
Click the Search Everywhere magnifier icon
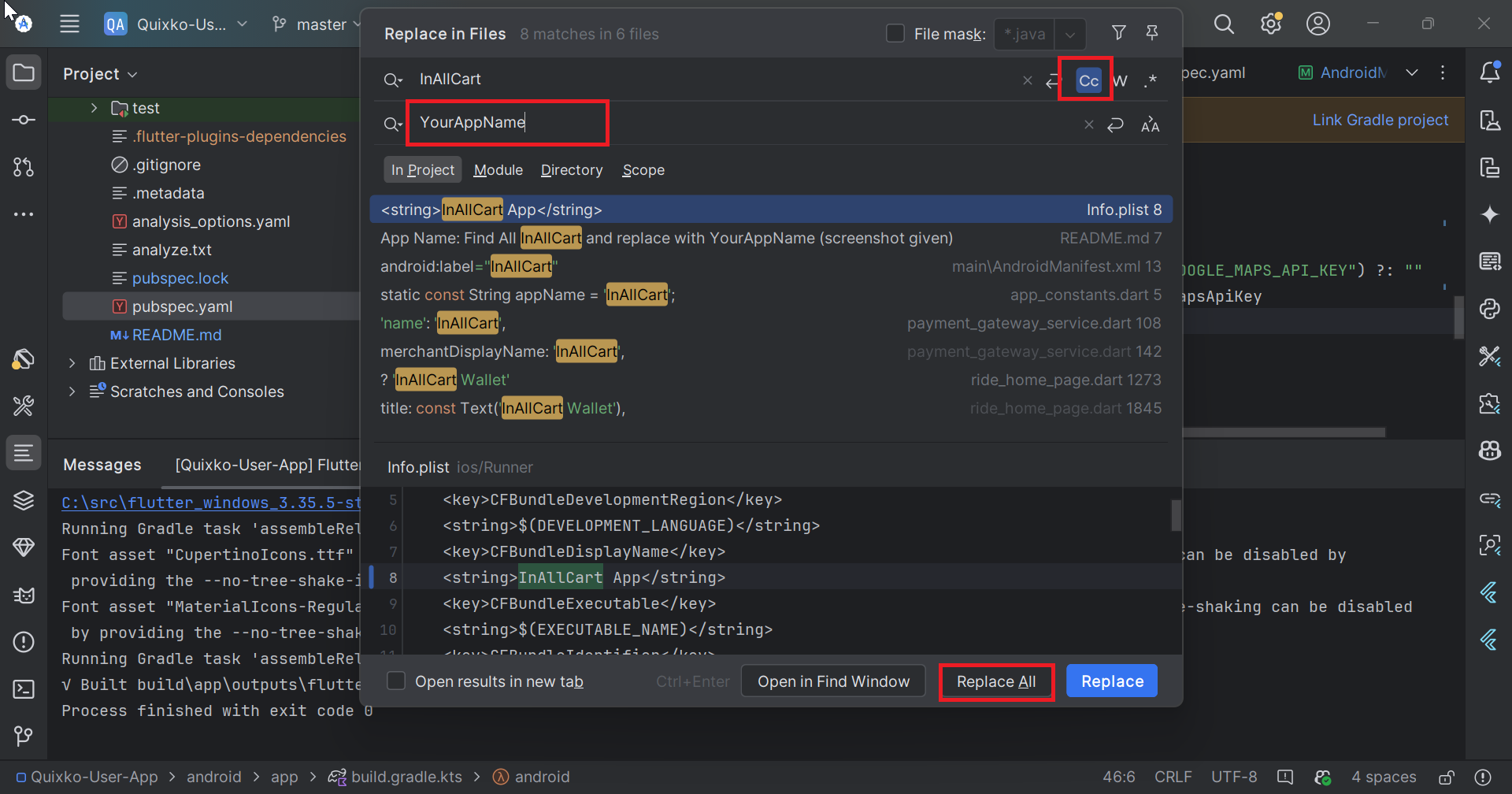[x=1224, y=24]
